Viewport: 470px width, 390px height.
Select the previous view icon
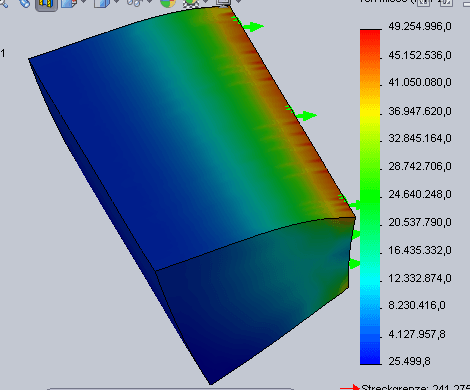coord(25,3)
